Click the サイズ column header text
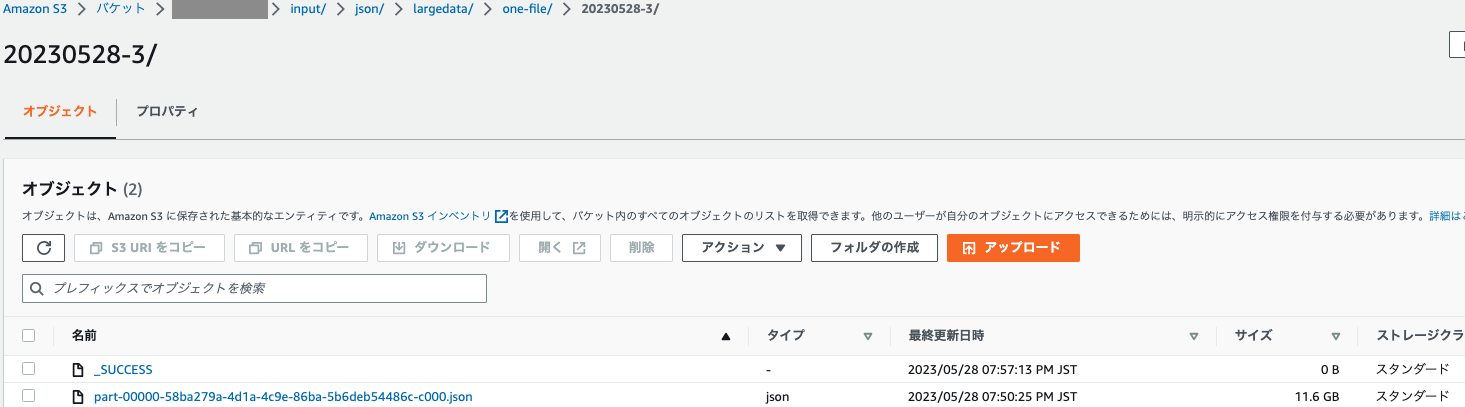The width and height of the screenshot is (1465, 407). pyautogui.click(x=1254, y=336)
